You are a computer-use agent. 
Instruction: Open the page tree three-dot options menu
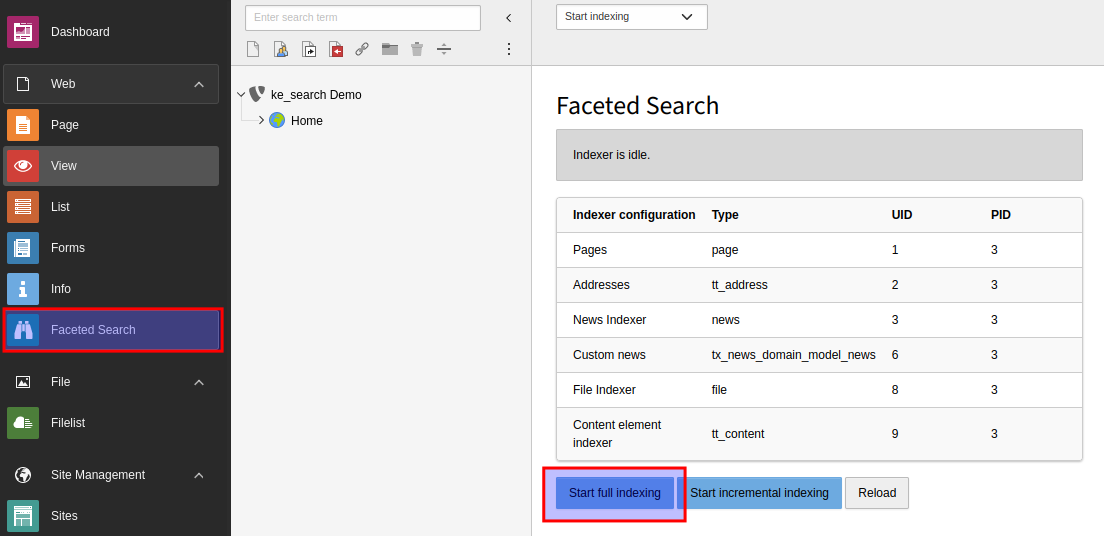(508, 49)
